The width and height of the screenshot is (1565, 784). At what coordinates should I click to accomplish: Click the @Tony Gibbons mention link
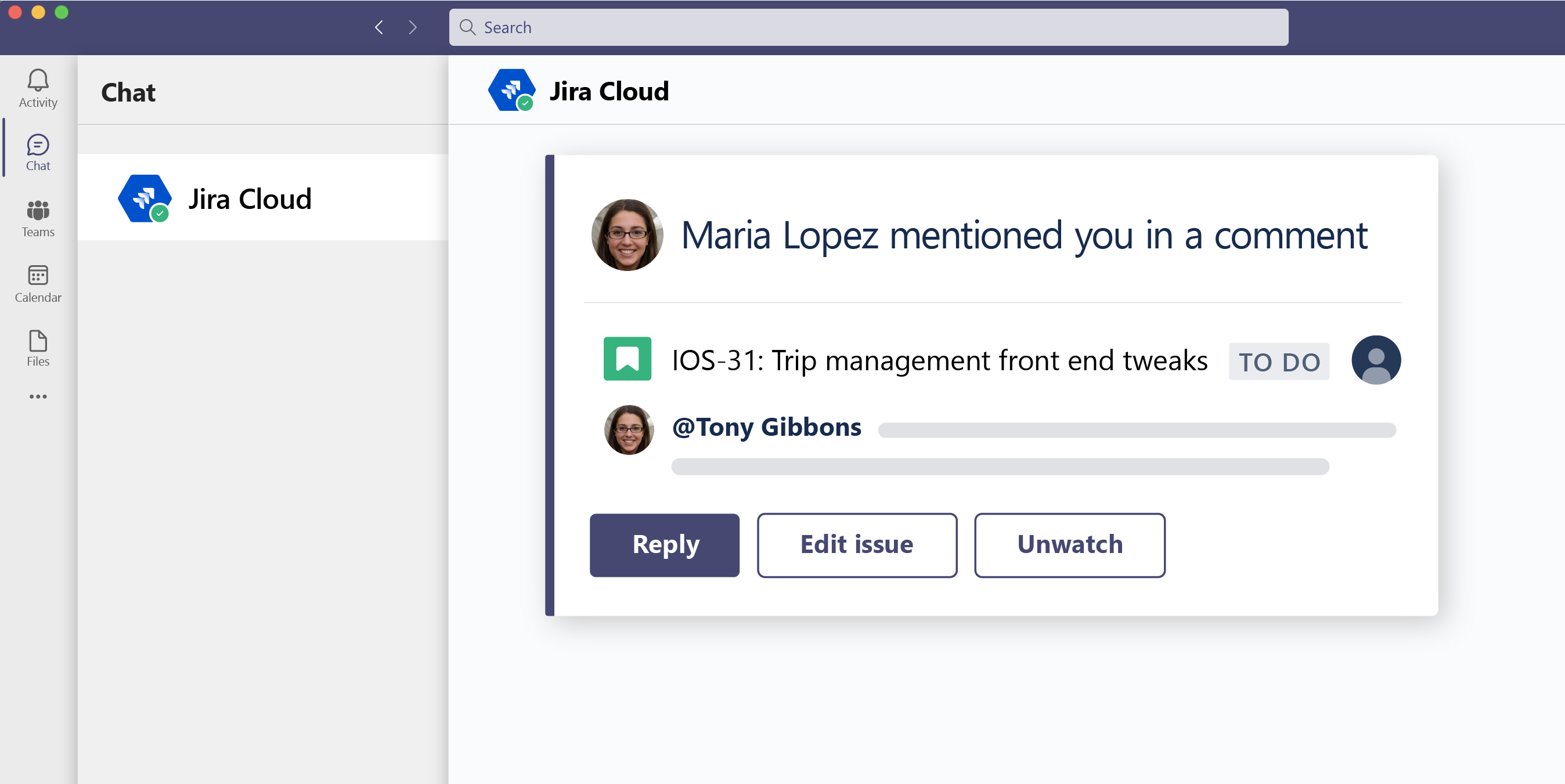click(765, 426)
